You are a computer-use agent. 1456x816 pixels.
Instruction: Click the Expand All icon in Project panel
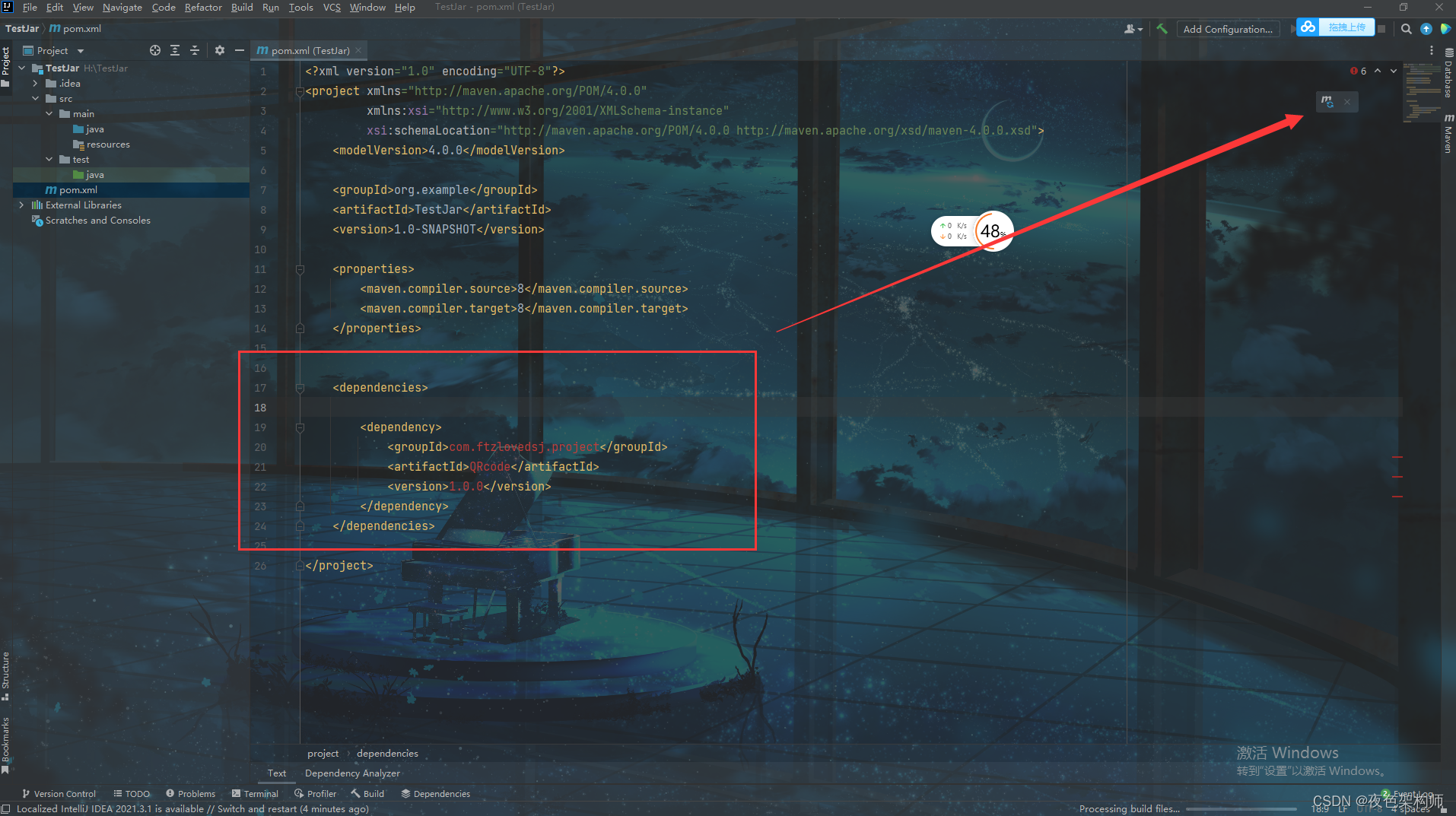click(175, 50)
